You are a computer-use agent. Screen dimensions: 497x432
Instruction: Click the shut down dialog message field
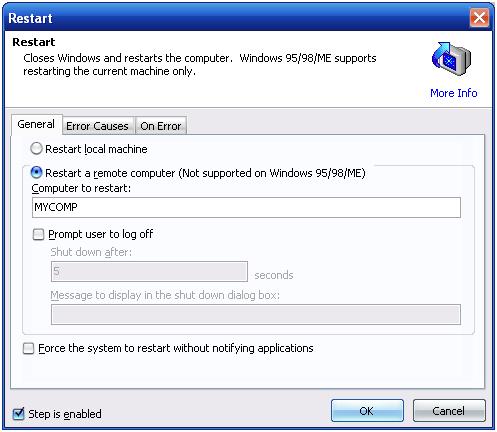pos(256,314)
